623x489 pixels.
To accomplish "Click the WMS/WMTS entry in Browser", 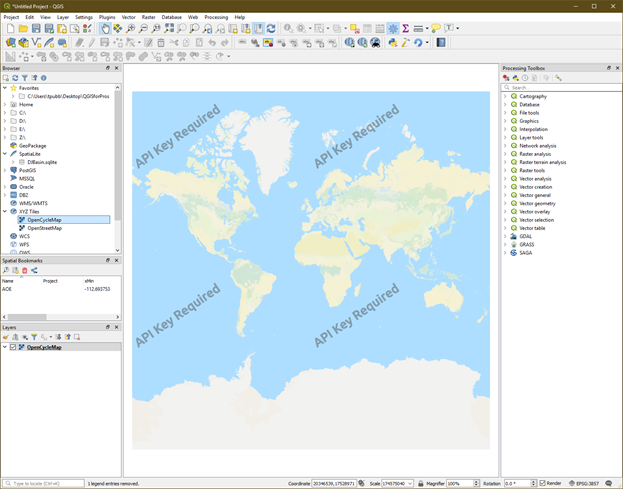I will 33,203.
